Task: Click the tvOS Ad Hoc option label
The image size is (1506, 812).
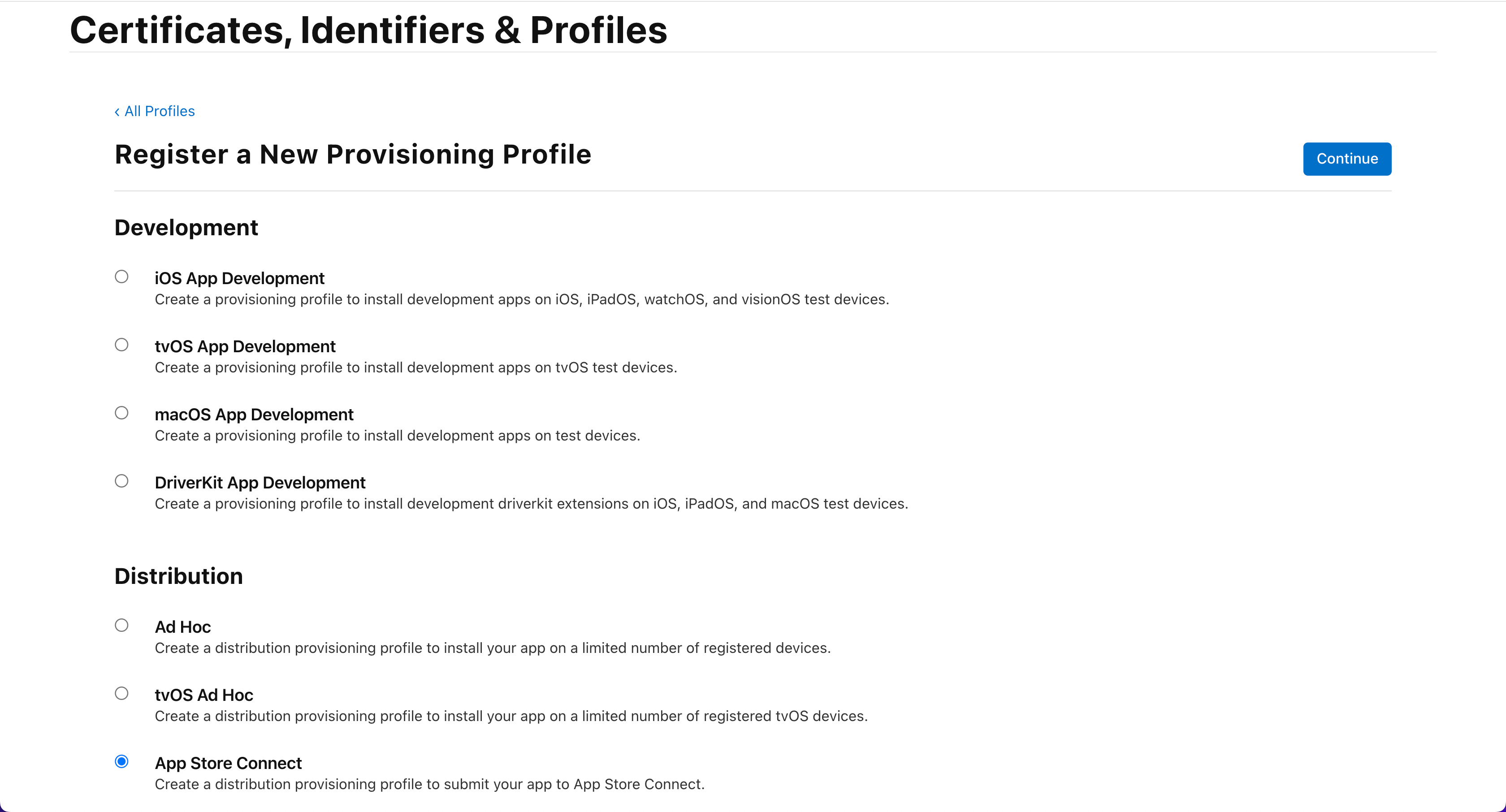Action: (203, 695)
